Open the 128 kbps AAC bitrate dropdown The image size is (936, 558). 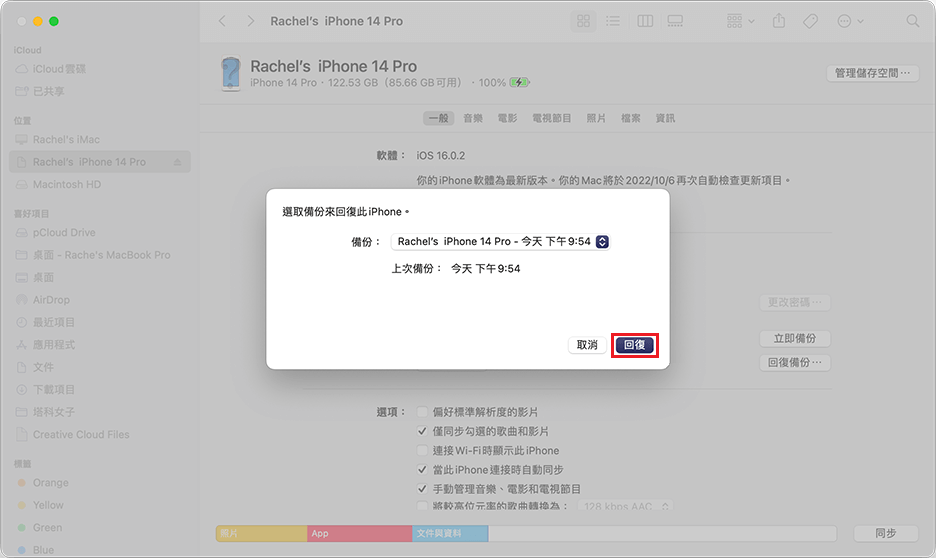tap(625, 506)
